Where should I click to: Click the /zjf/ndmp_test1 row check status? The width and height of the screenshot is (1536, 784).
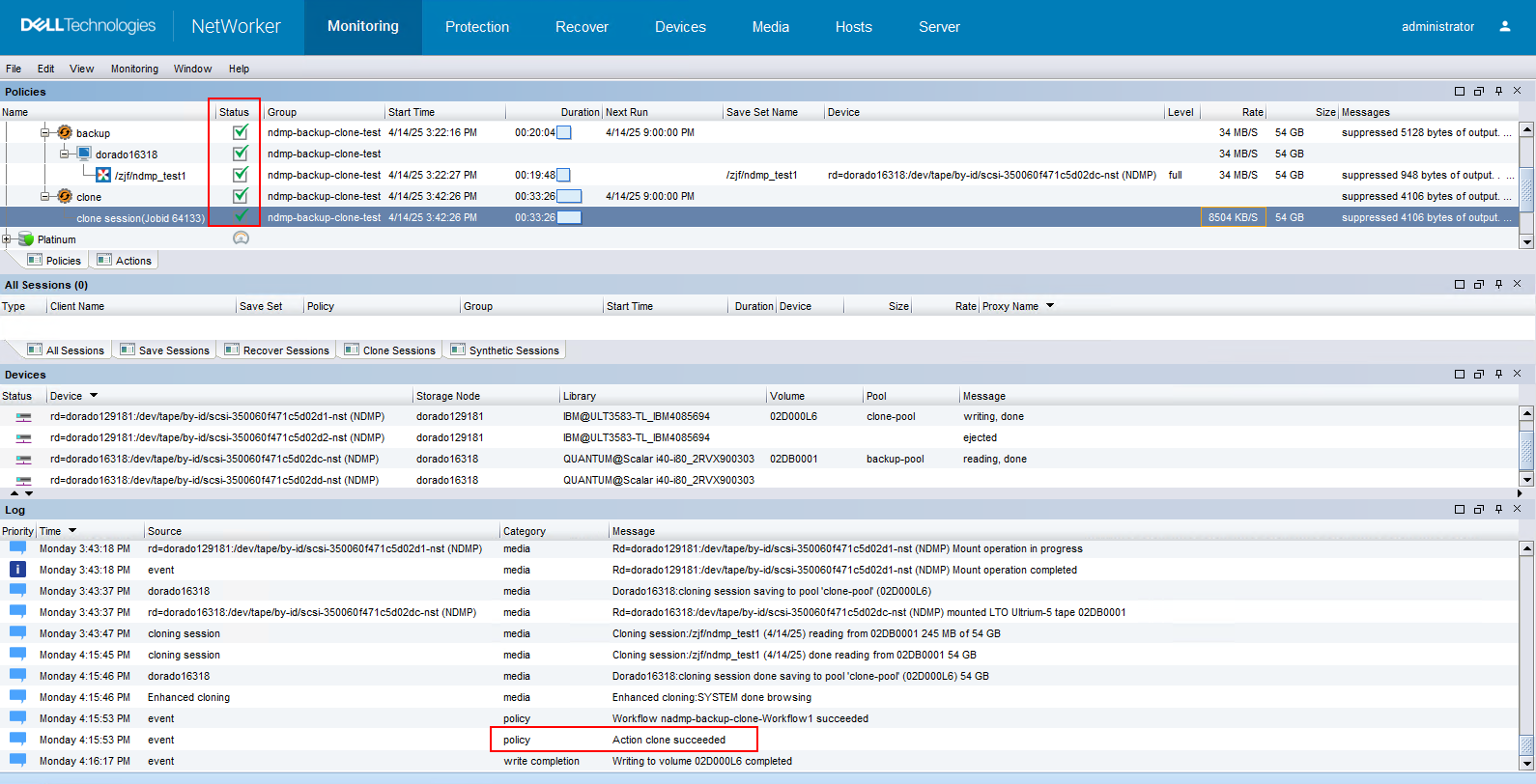click(241, 175)
